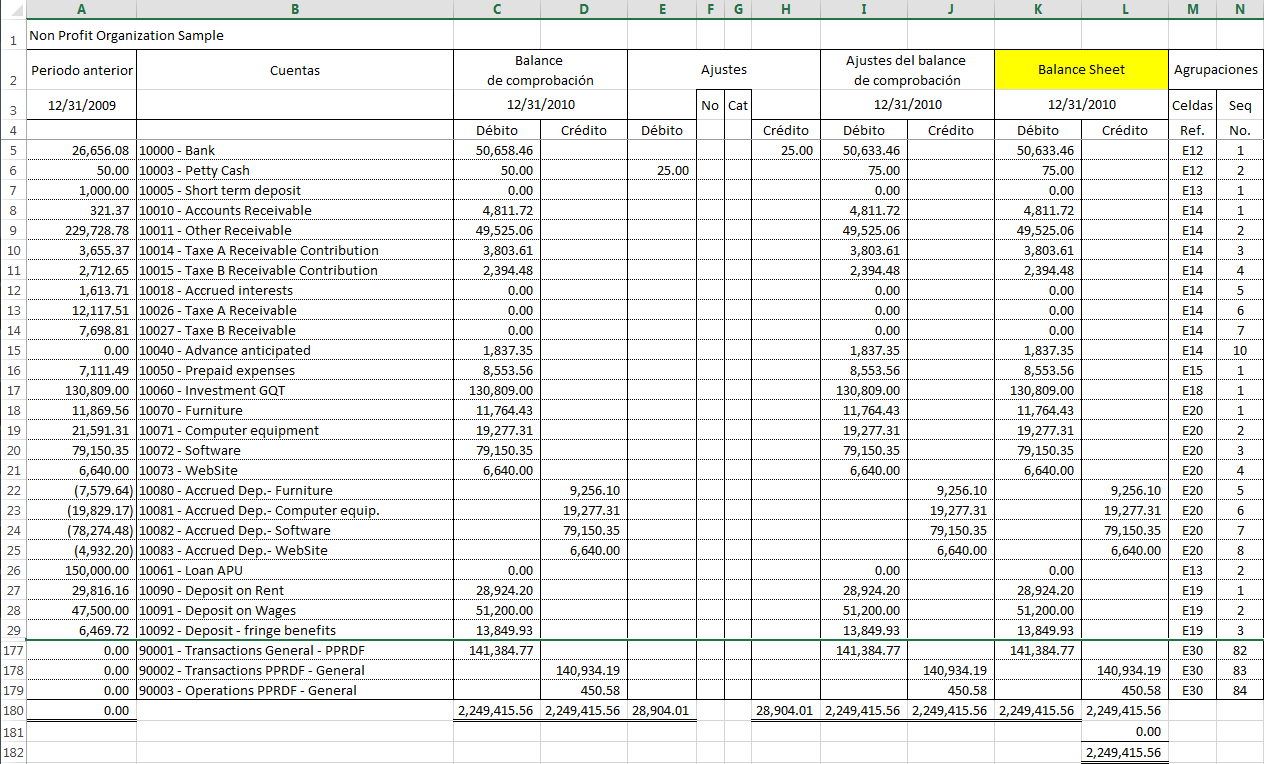
Task: Select the 'Cuentas' header cell
Action: (294, 70)
